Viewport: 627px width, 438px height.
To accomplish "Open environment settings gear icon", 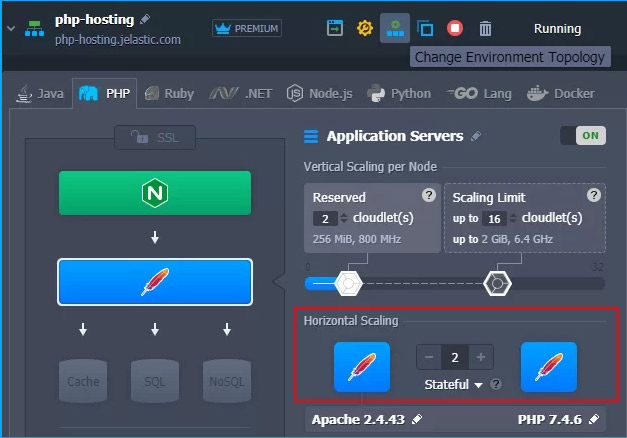I will (365, 28).
